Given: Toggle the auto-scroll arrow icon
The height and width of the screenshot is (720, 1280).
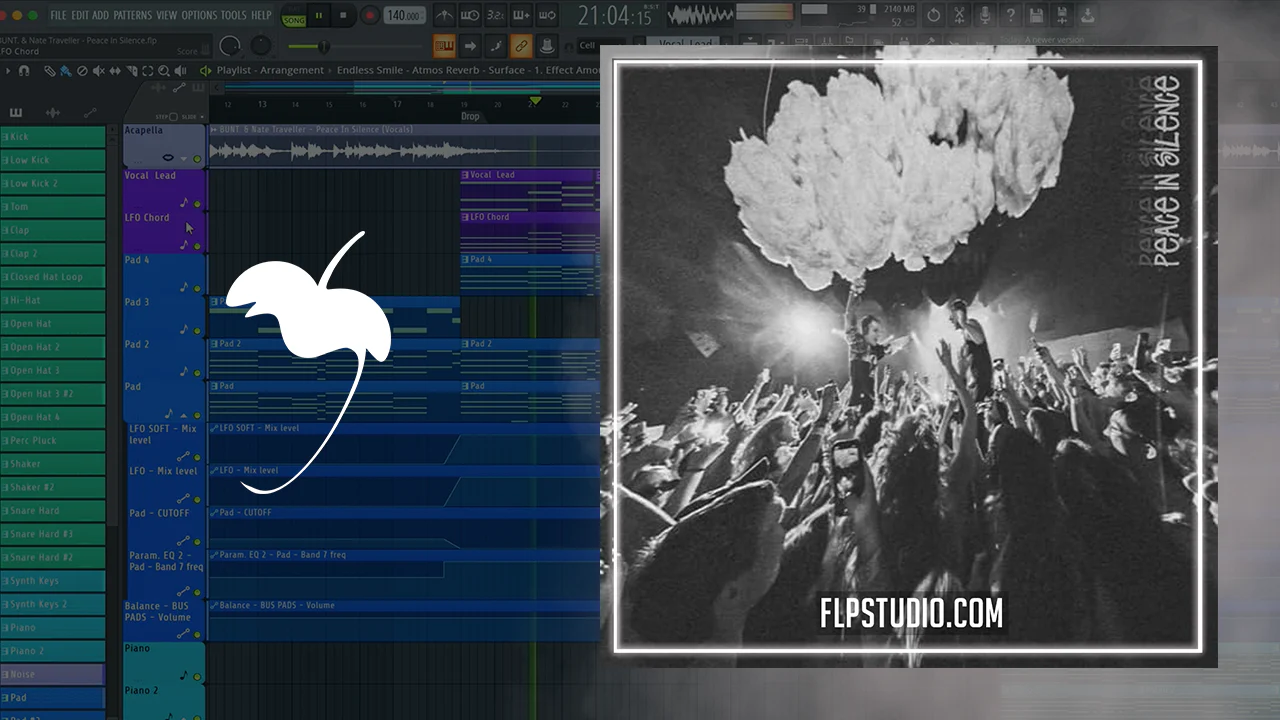Looking at the screenshot, I should [470, 46].
